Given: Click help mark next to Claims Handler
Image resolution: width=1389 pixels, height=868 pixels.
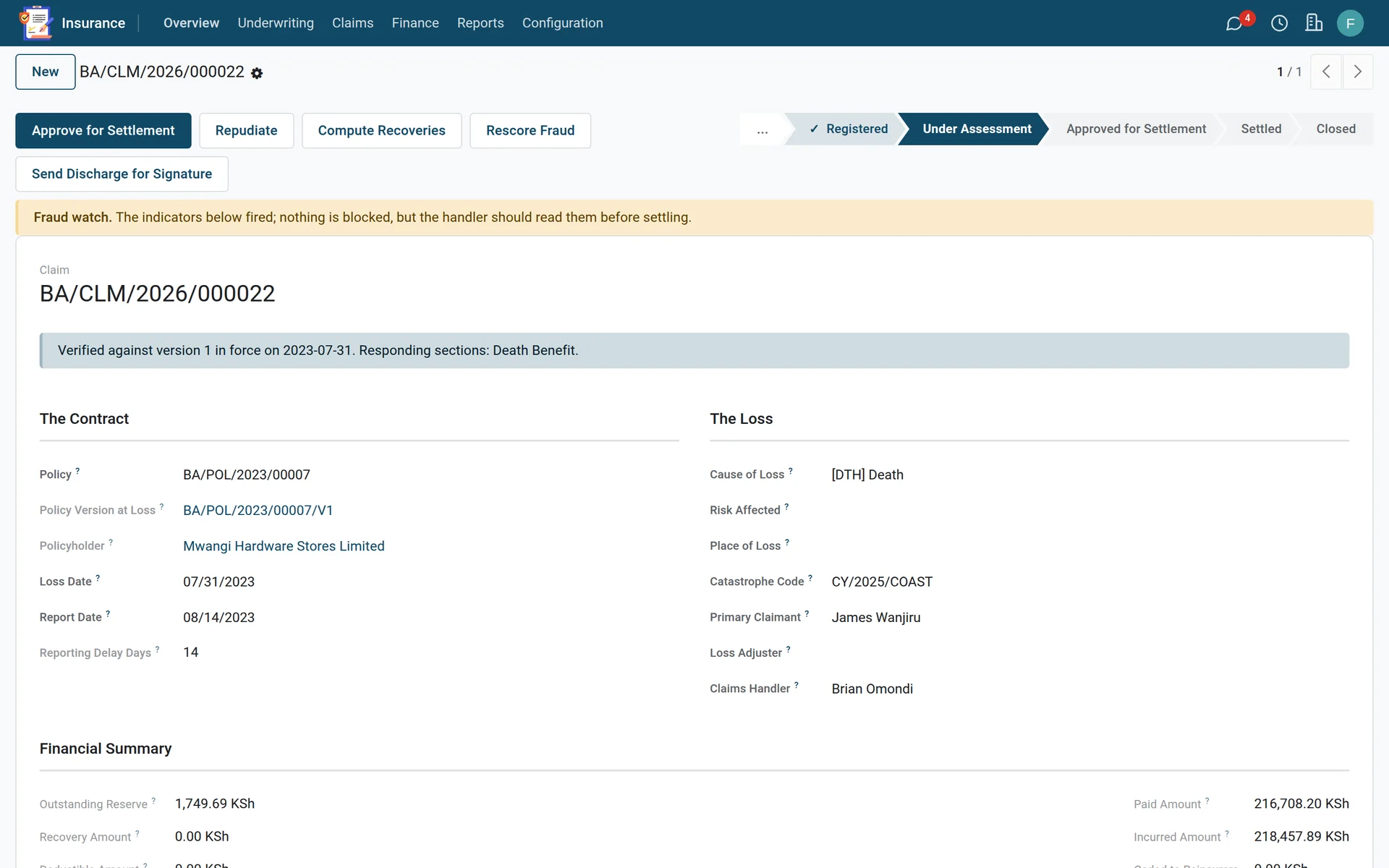Looking at the screenshot, I should point(797,684).
